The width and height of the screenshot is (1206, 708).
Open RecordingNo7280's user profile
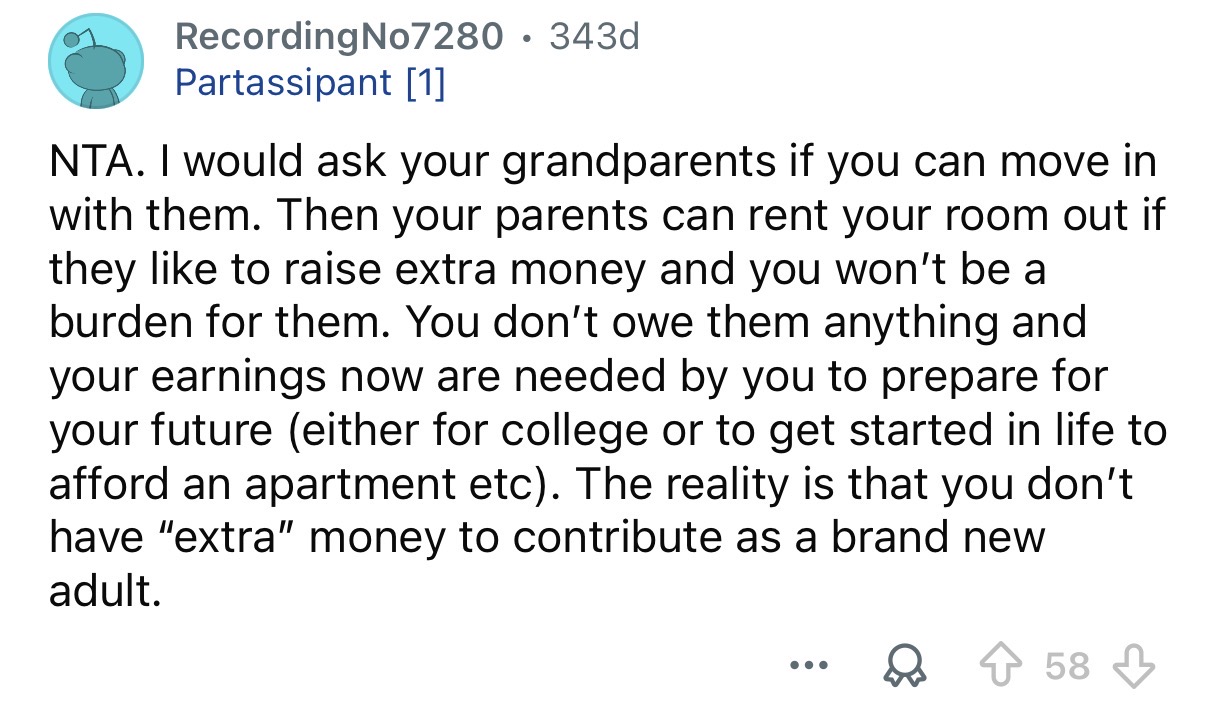tap(339, 37)
